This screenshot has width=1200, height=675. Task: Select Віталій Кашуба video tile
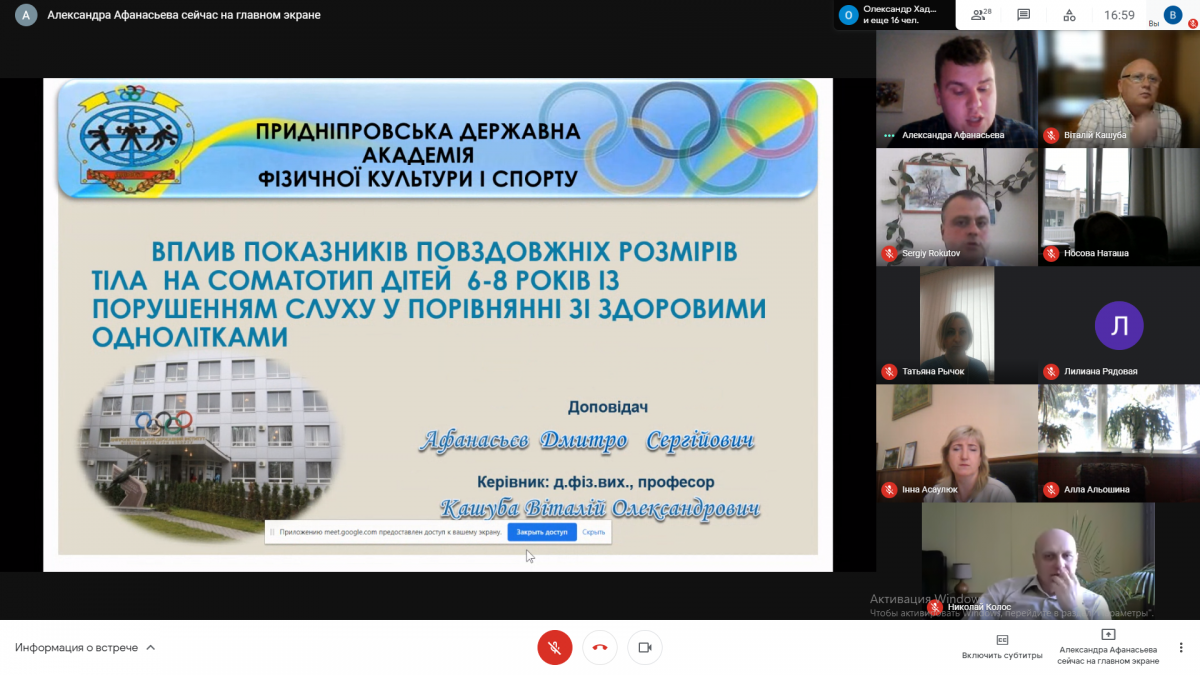(x=1117, y=89)
